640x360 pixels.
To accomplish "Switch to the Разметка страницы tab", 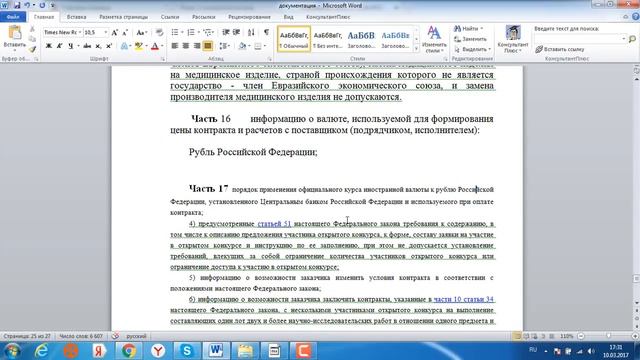I will tap(124, 17).
